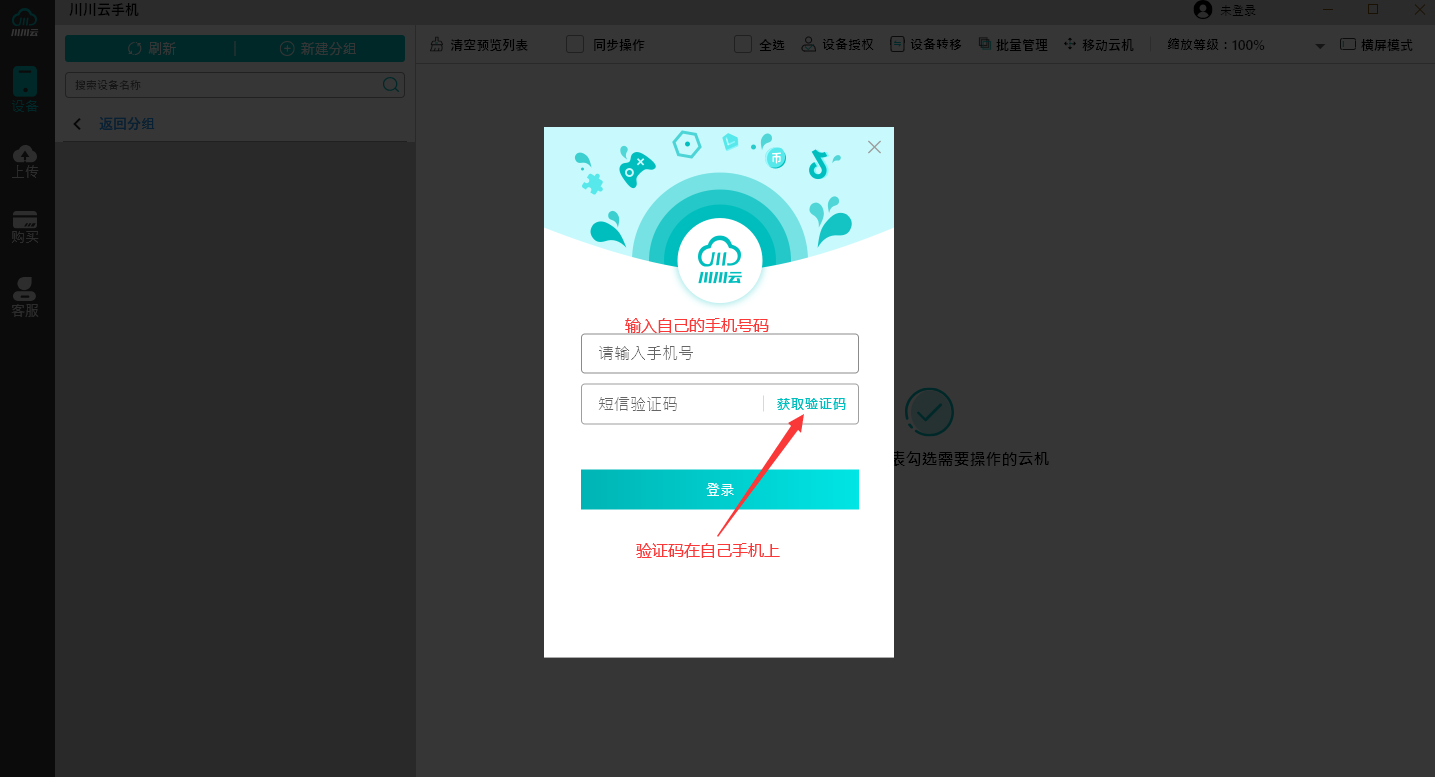Switch to 新建分组 to create a group

click(321, 47)
